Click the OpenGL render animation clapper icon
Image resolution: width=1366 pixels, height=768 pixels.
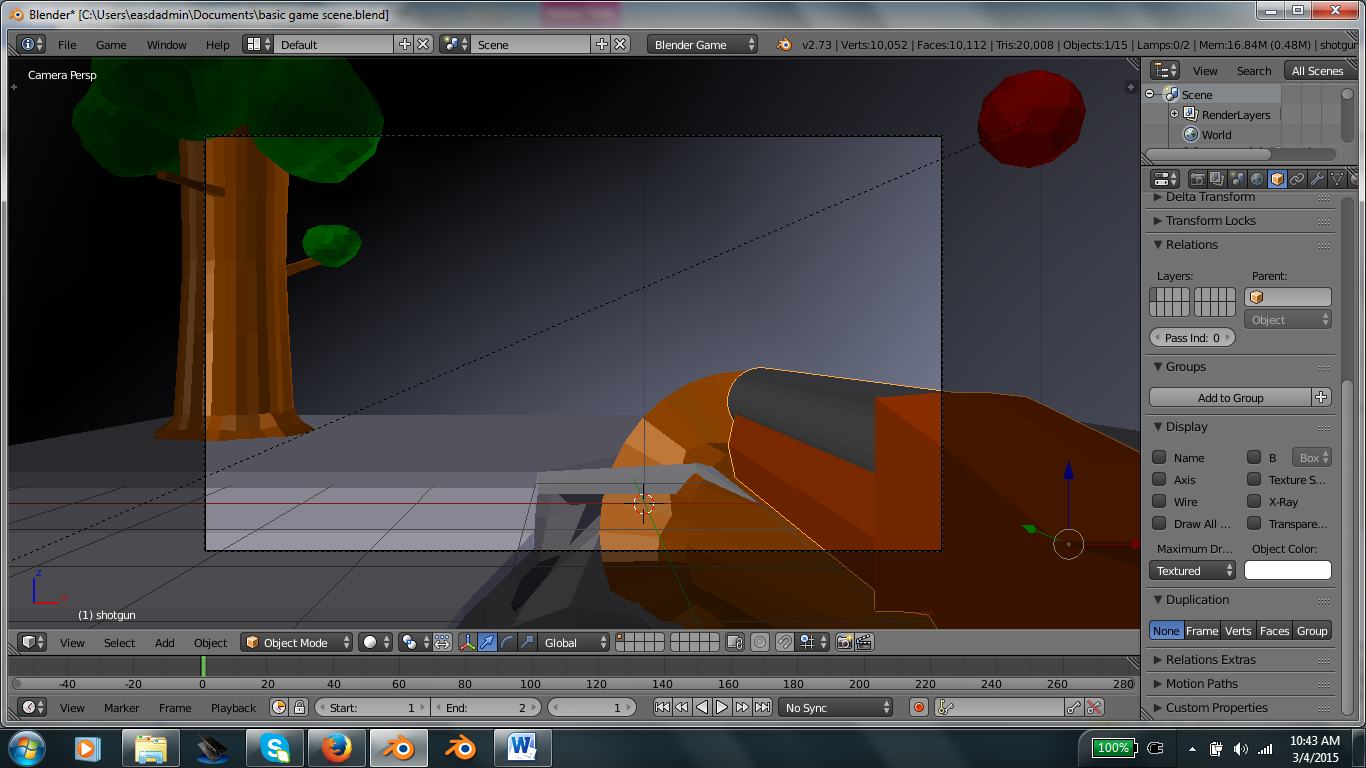pos(864,642)
